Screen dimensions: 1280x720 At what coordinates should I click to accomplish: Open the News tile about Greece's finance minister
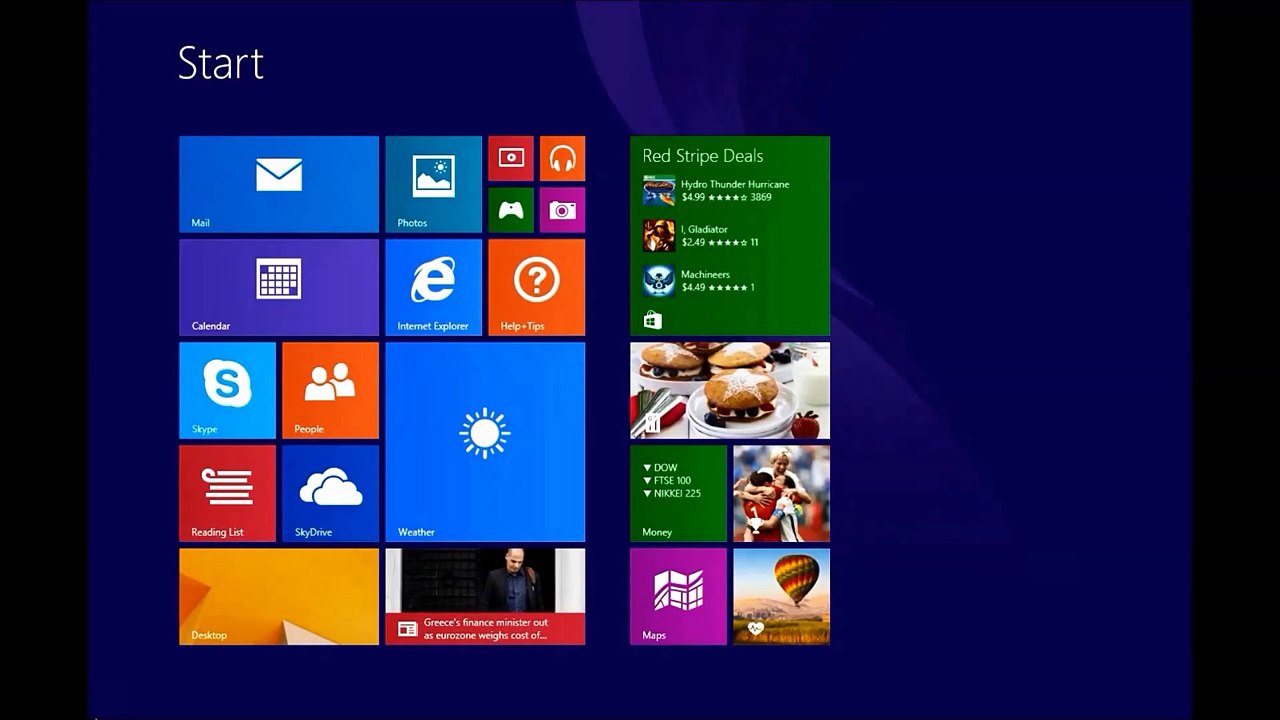(485, 596)
